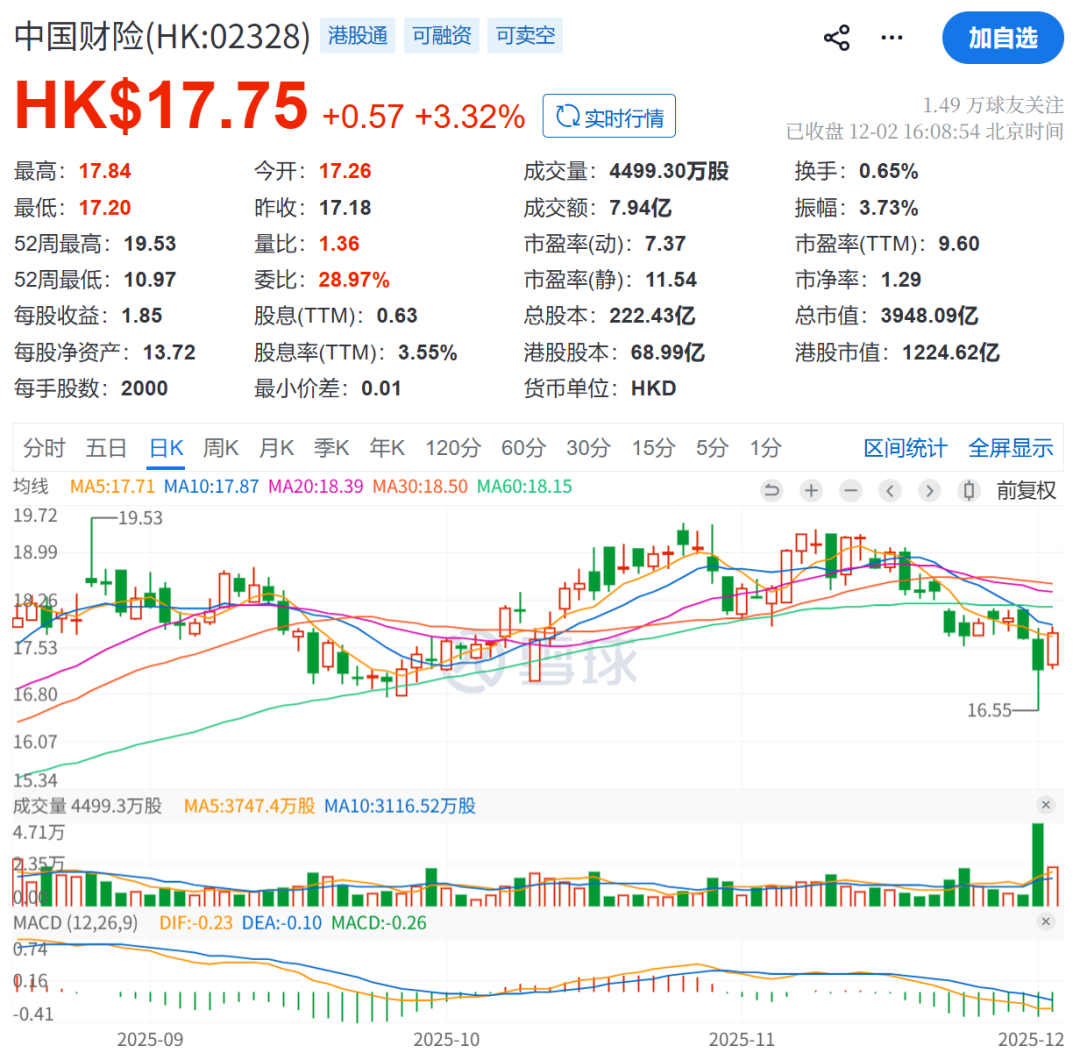Image resolution: width=1080 pixels, height=1060 pixels.
Task: Move chart right with right arrow icon
Action: pos(929,490)
